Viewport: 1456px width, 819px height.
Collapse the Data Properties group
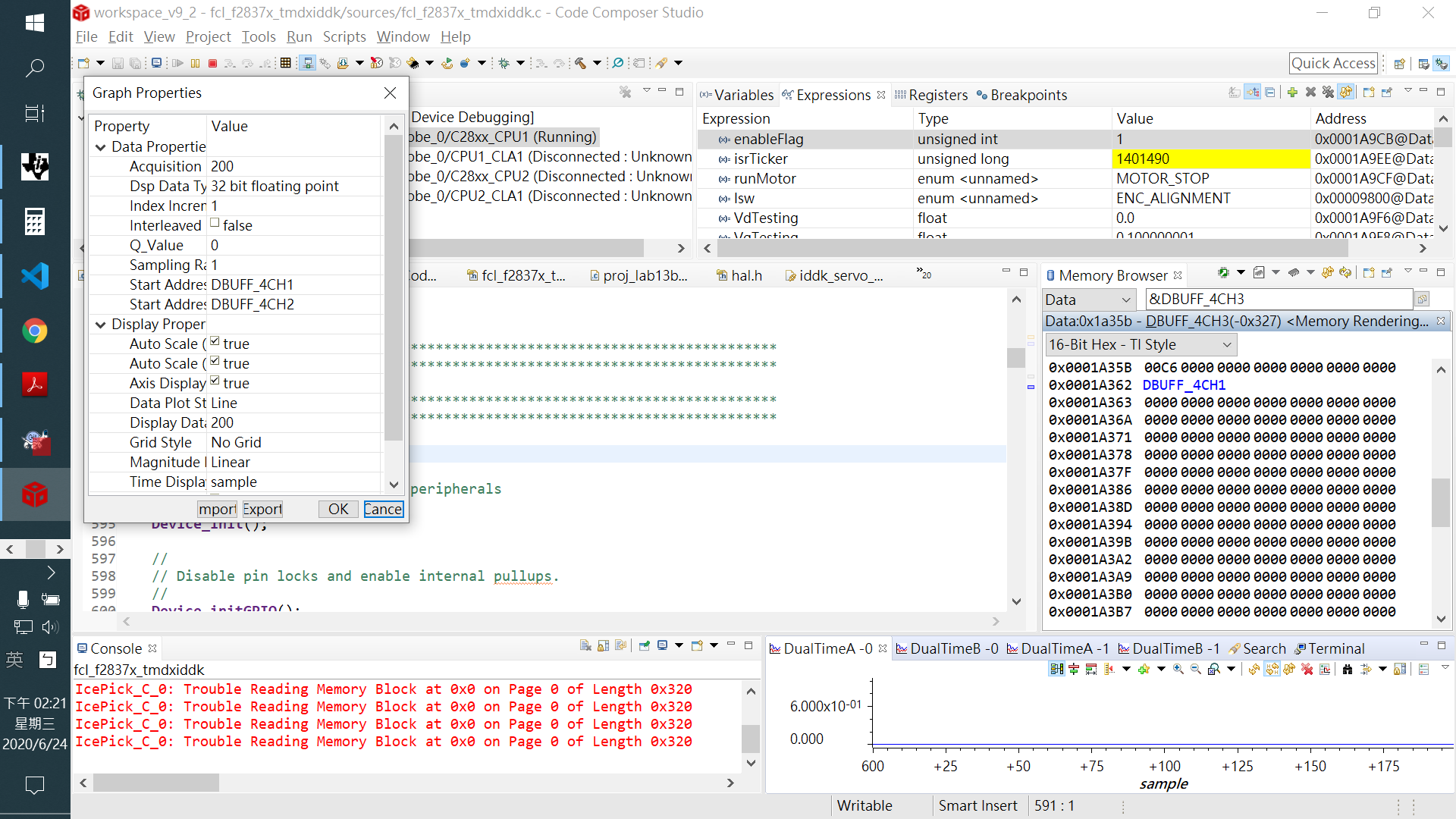(100, 147)
